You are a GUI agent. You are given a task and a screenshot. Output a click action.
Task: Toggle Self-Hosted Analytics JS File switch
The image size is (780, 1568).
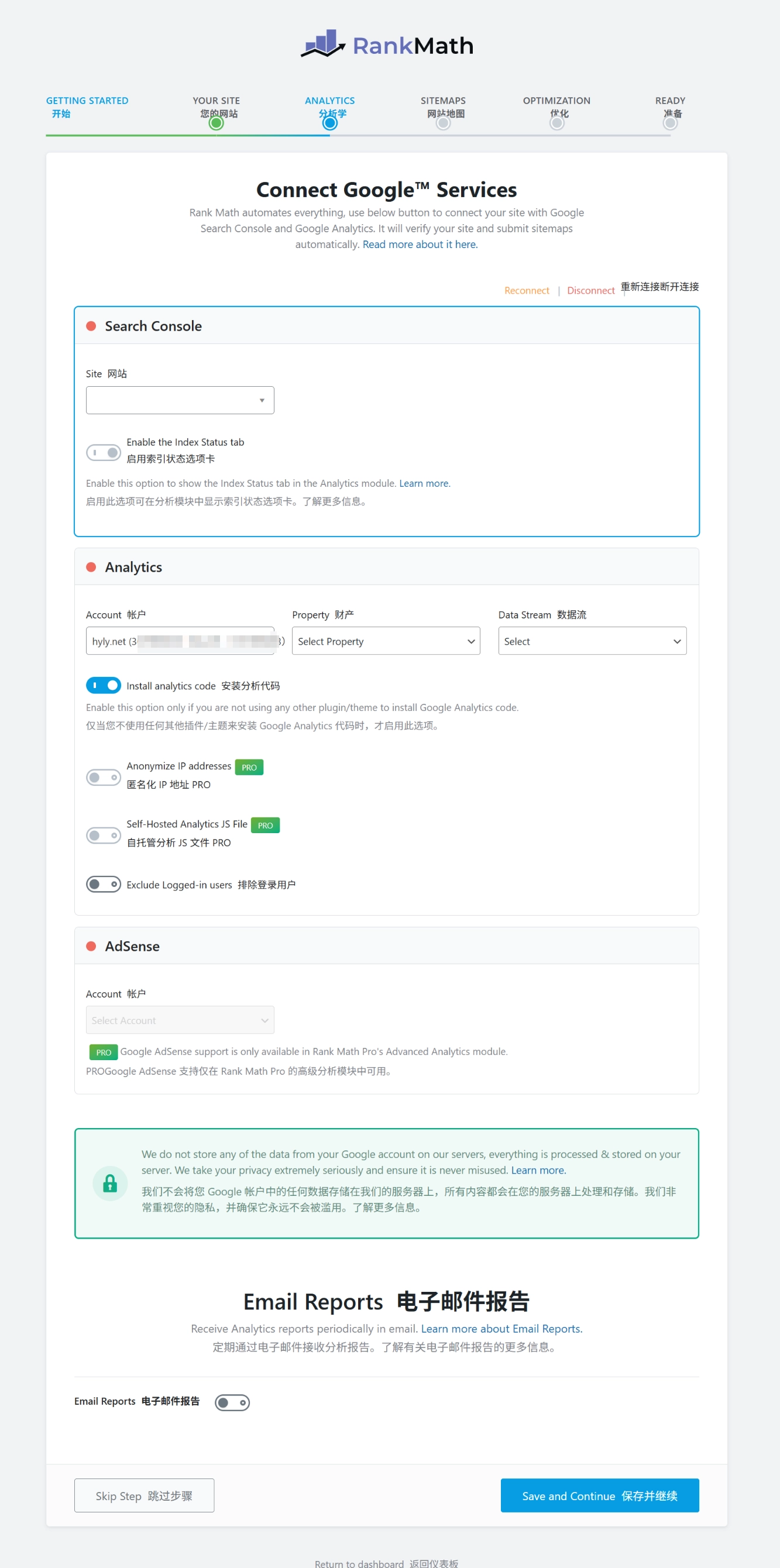coord(104,835)
